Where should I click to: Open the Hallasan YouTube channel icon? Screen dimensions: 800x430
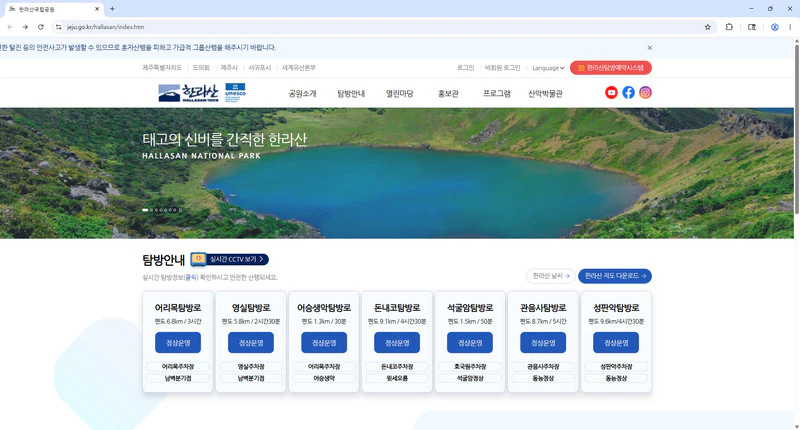611,92
